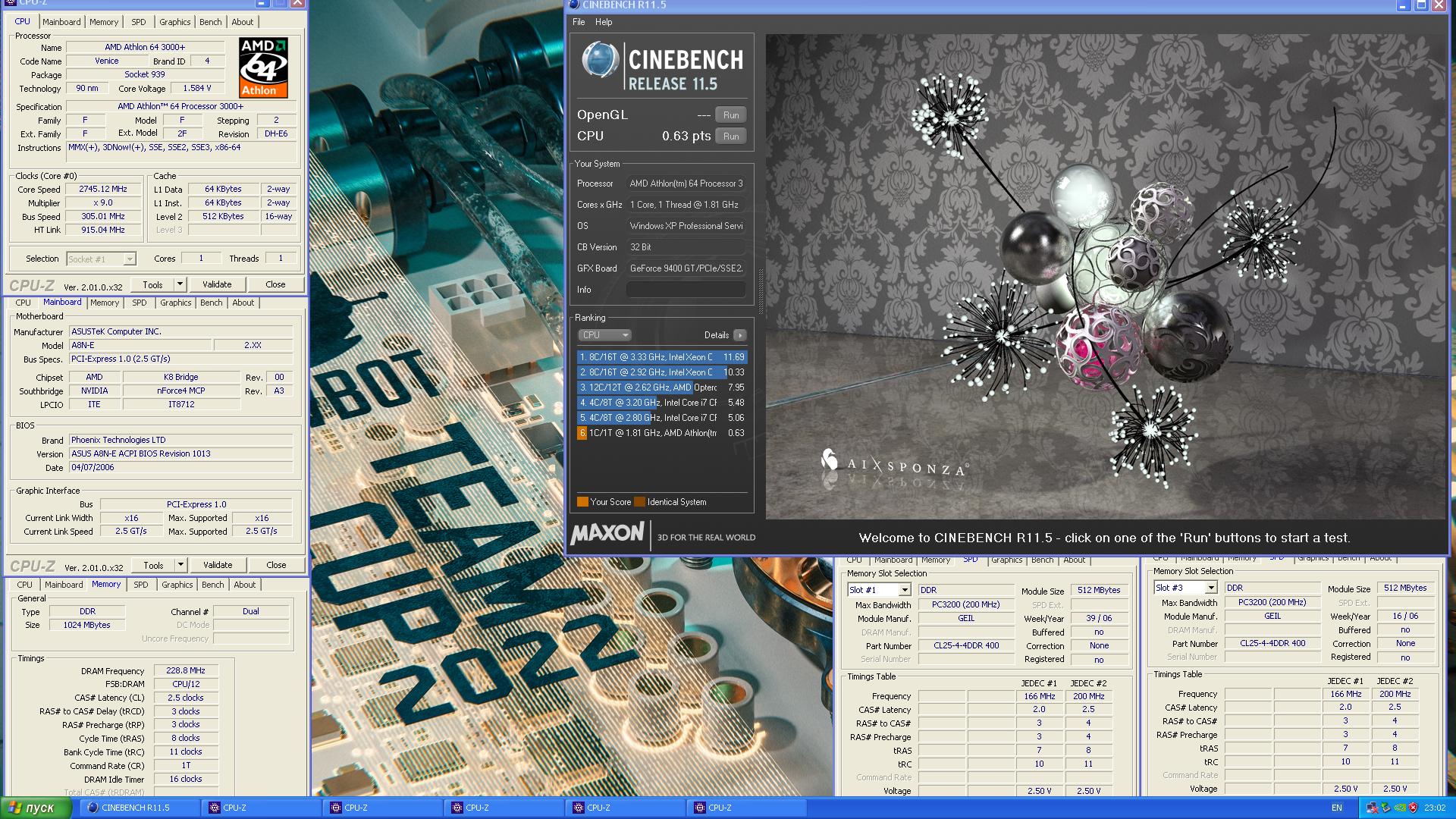Click the EN language indicator on the taskbar
This screenshot has height=819, width=1456.
click(1337, 808)
